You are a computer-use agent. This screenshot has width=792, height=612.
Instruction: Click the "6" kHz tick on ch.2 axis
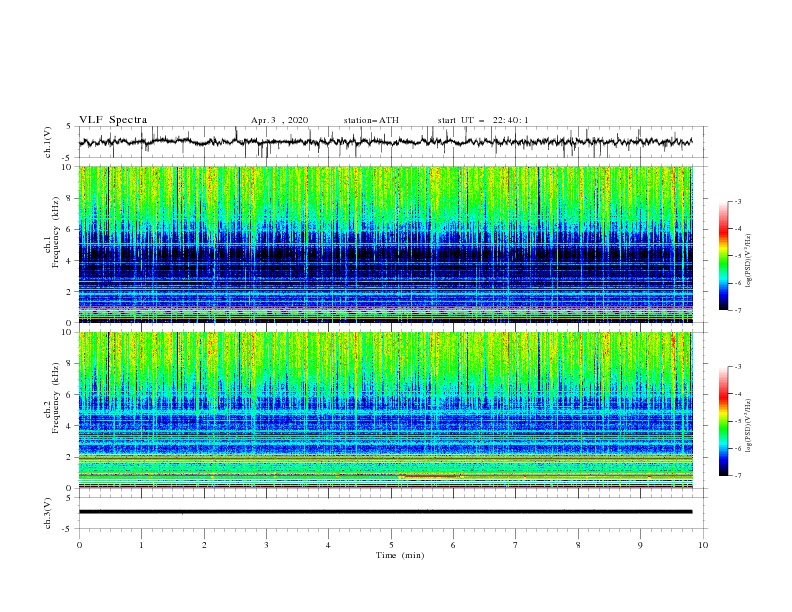(69, 395)
